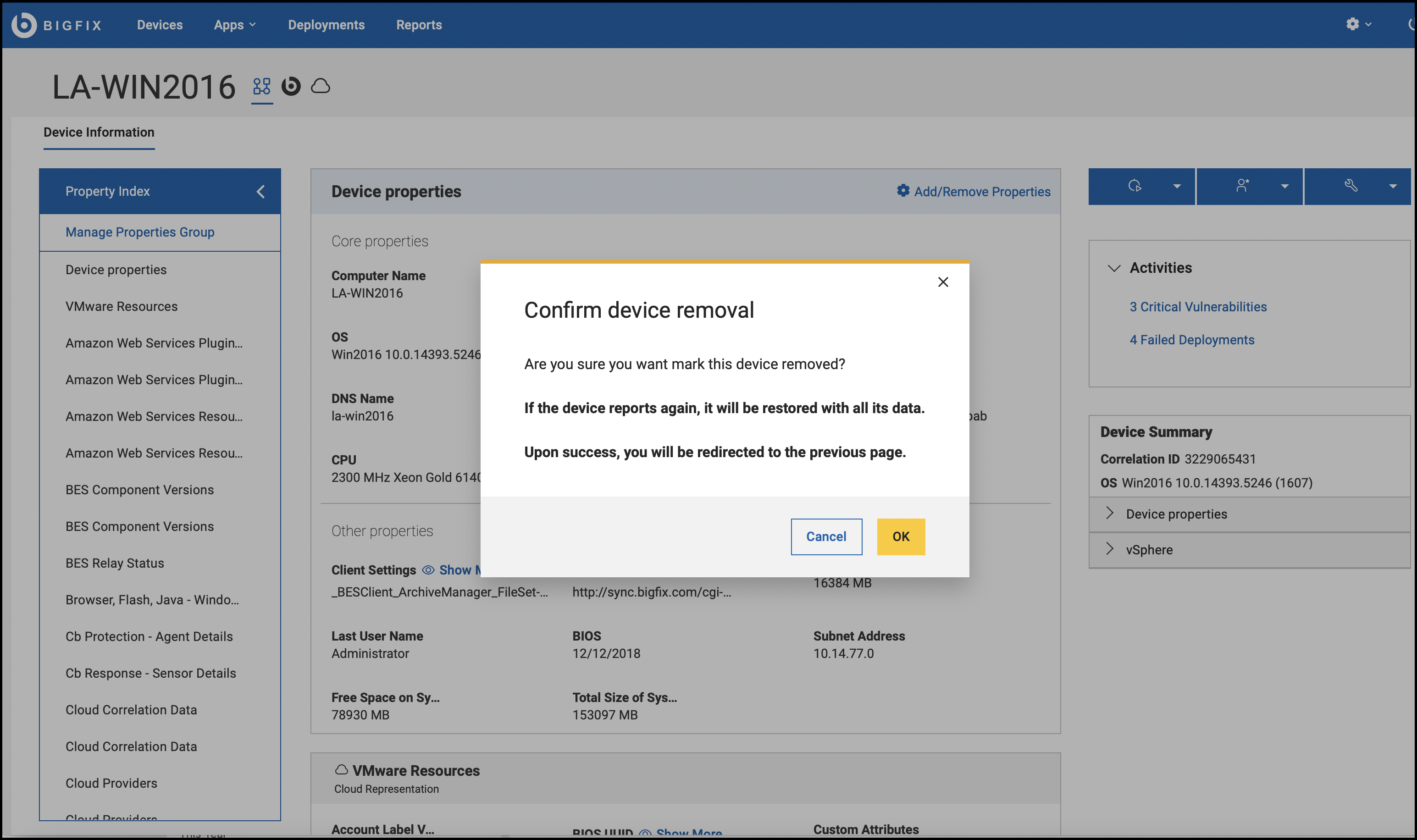Viewport: 1417px width, 840px height.
Task: Click Free Space value 78930 MB
Action: [360, 715]
